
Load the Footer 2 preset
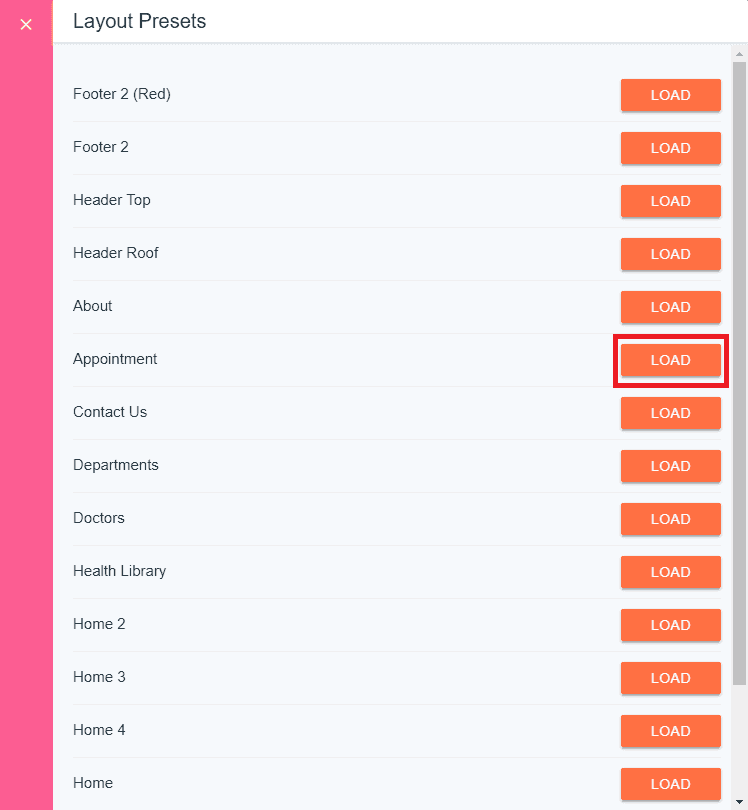[670, 148]
